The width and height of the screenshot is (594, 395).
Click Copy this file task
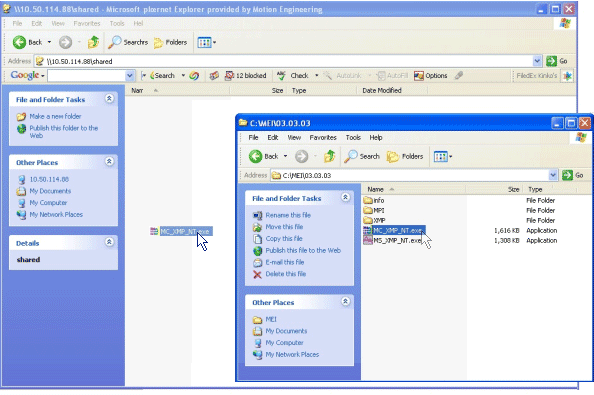click(x=284, y=239)
